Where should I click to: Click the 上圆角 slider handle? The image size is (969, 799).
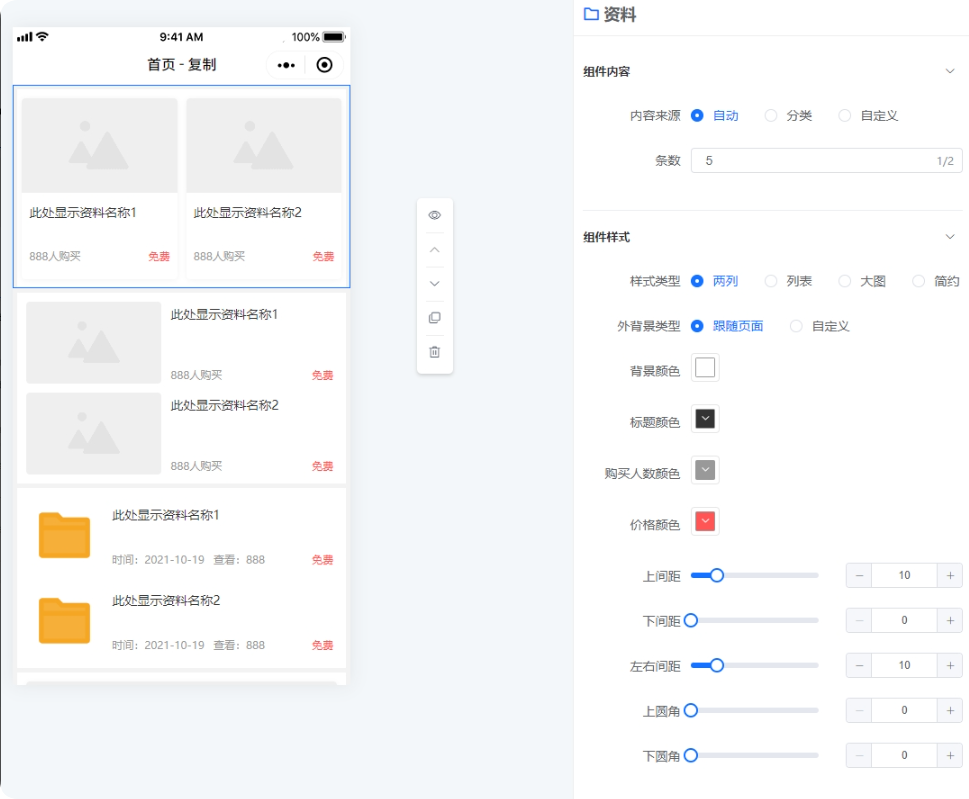tap(691, 711)
